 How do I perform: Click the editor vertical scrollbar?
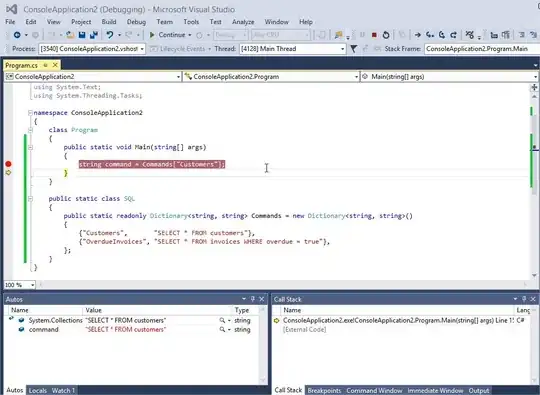[x=534, y=185]
